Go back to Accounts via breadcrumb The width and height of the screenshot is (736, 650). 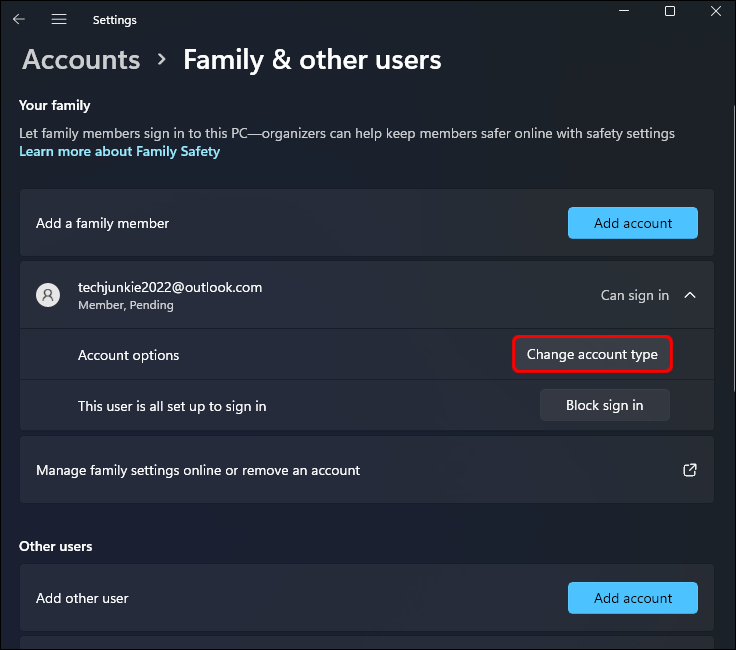click(81, 60)
